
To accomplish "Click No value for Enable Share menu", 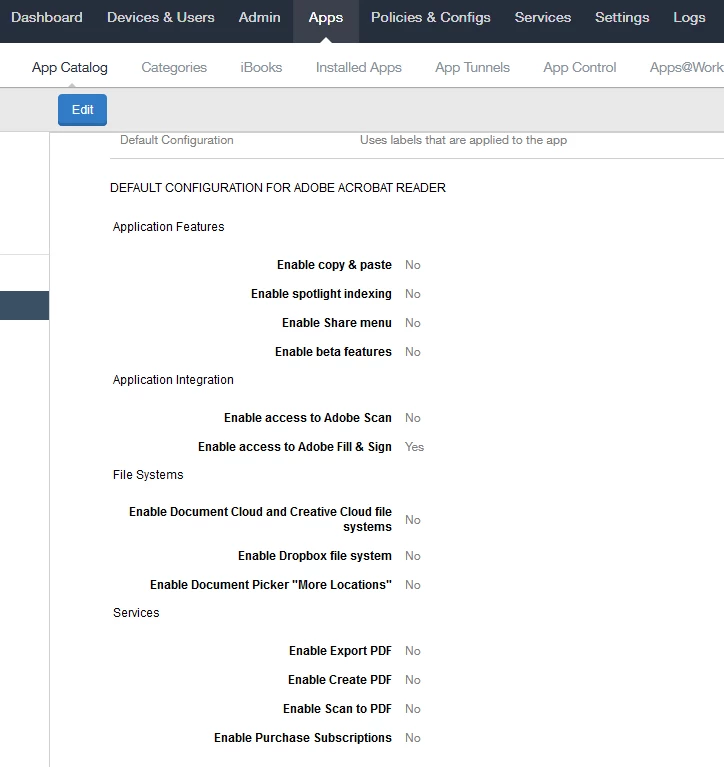I will tap(412, 323).
